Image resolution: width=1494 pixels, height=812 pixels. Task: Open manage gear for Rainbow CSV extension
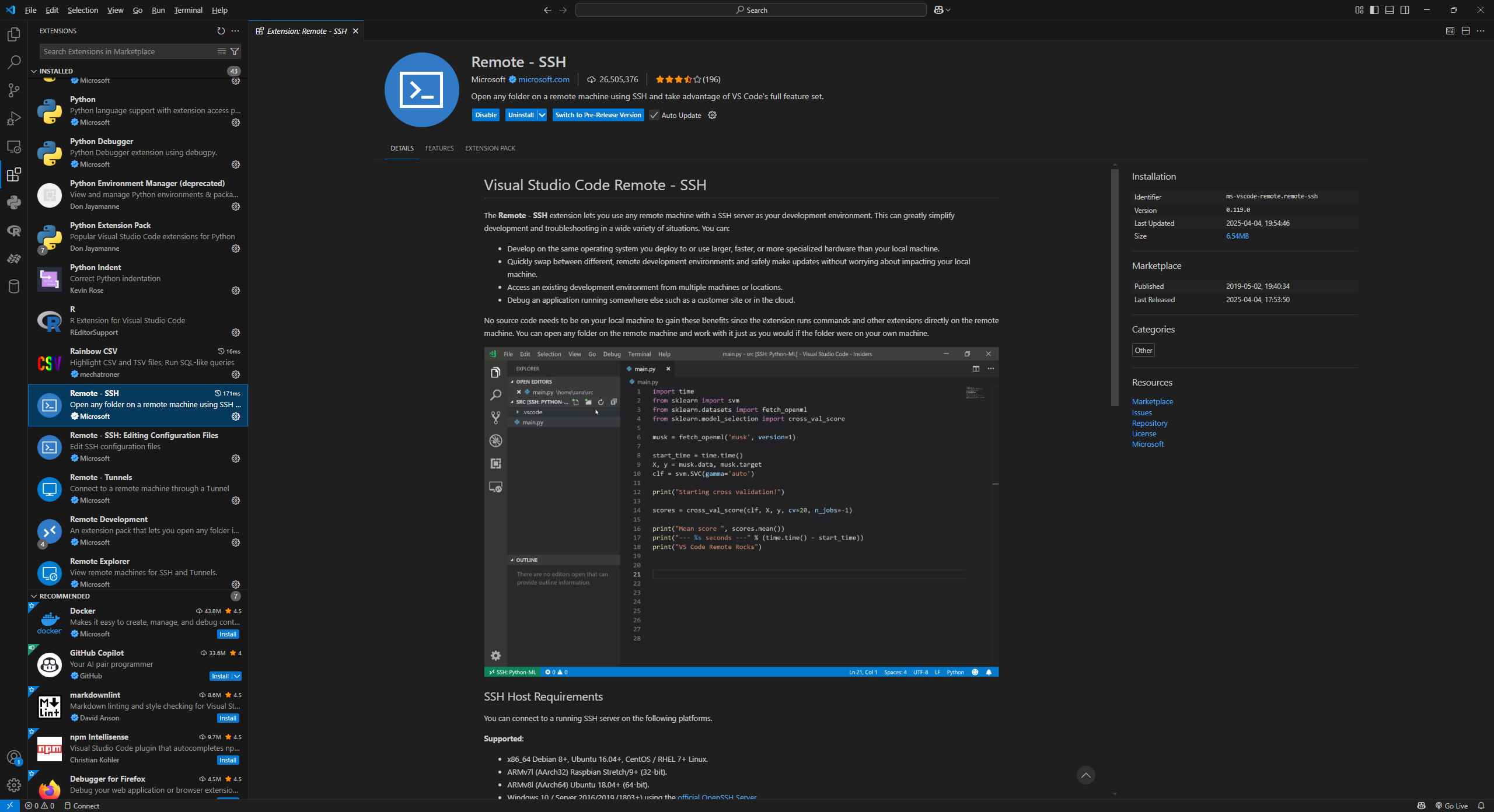[x=236, y=374]
